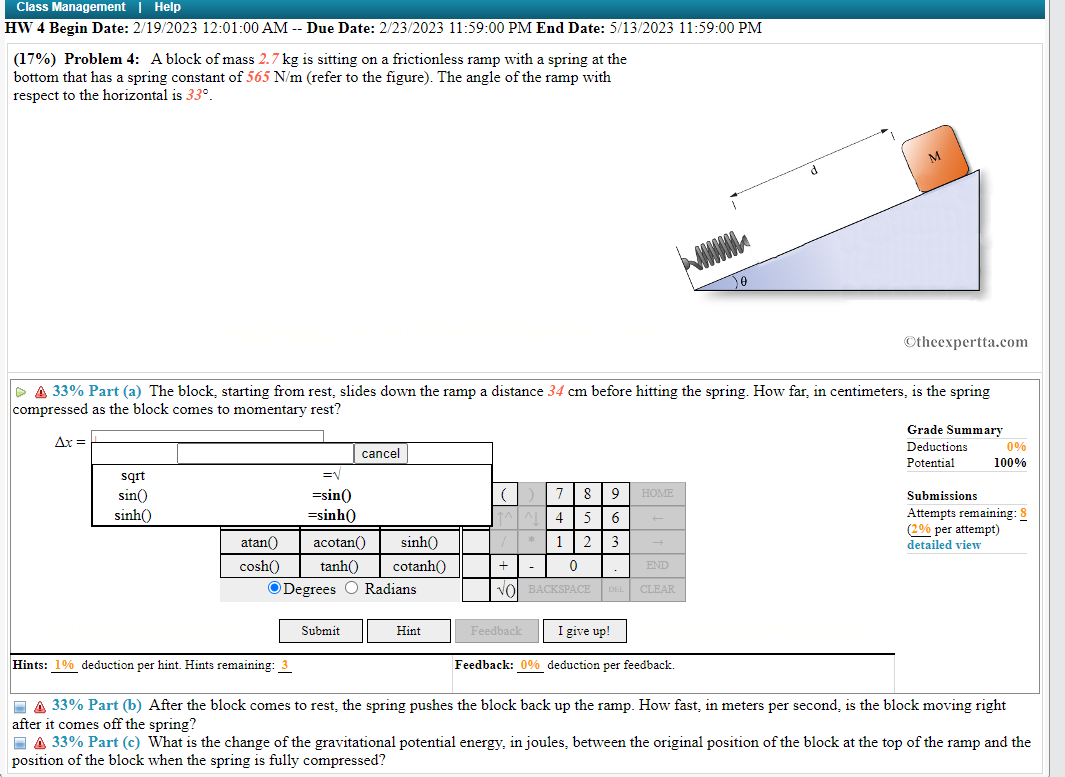Image resolution: width=1065 pixels, height=777 pixels.
Task: Open the Help menu
Action: 167,7
